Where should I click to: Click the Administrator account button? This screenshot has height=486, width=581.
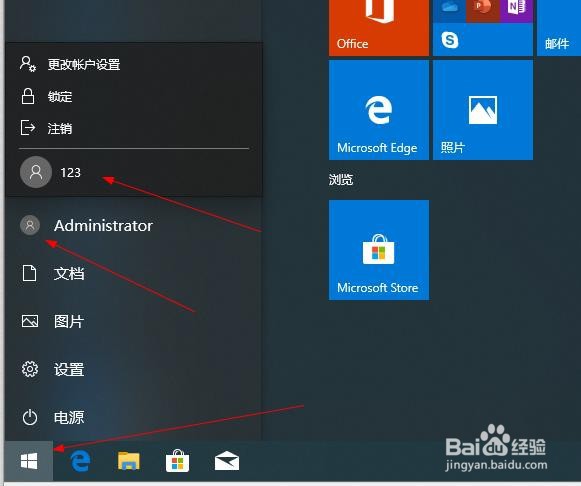(133, 225)
